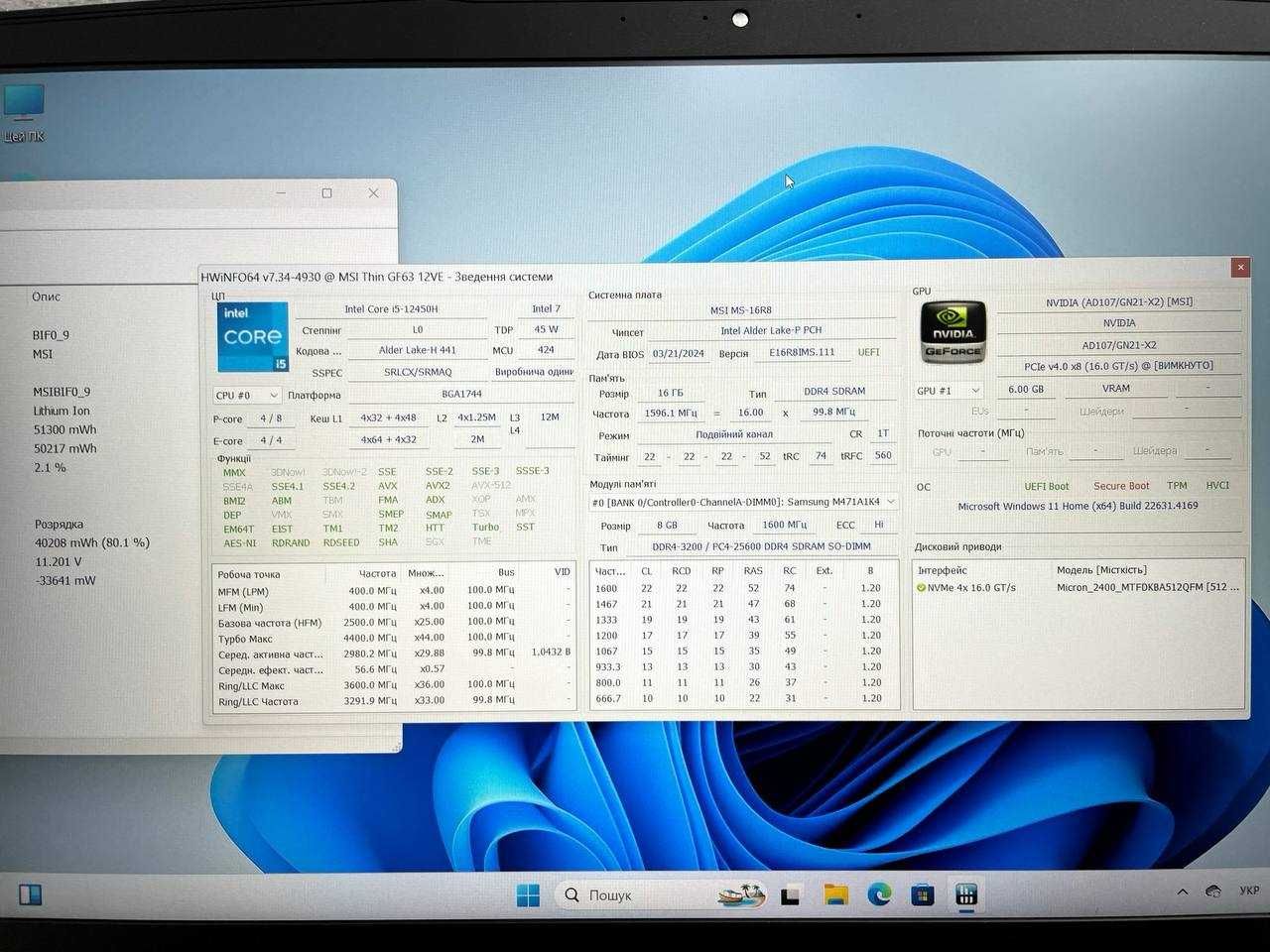Click the 45 W TDP field
Viewport: 1270px width, 952px height.
547,329
